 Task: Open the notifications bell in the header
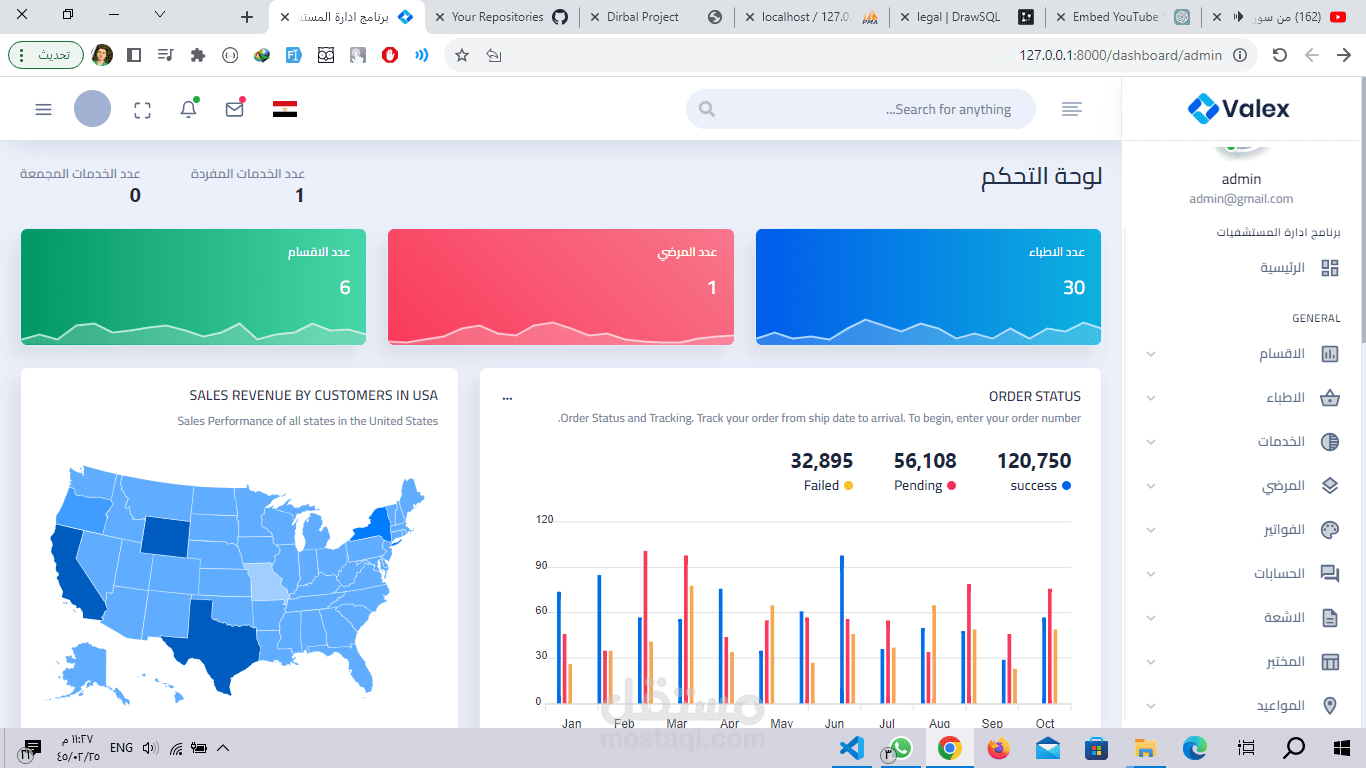189,109
